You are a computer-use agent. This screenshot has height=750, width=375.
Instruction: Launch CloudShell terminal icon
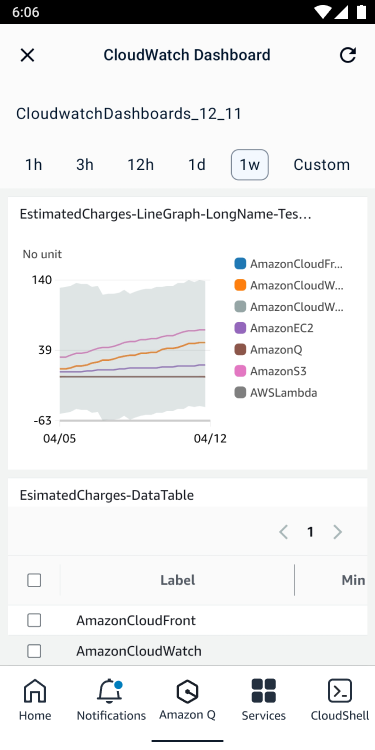[340, 691]
